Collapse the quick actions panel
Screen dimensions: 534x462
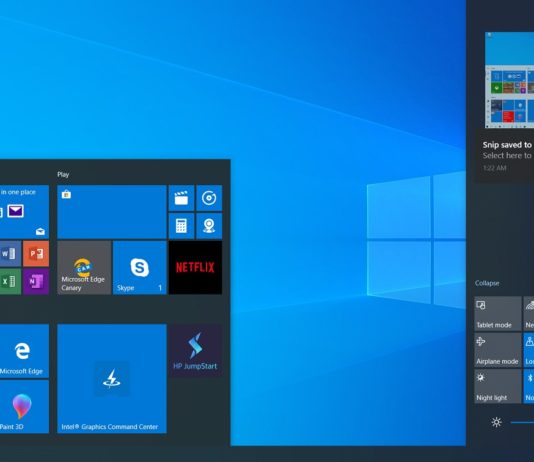(x=487, y=283)
